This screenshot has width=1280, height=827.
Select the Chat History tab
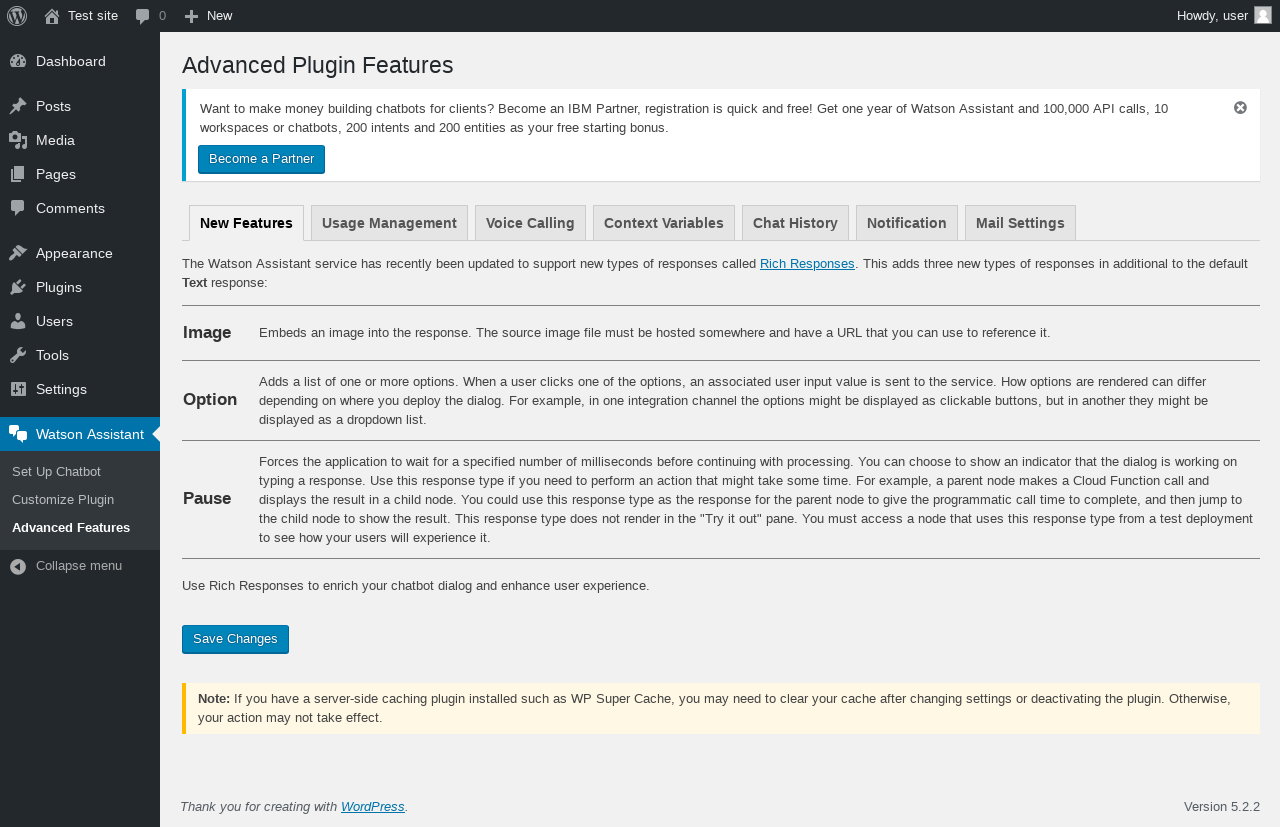click(795, 223)
